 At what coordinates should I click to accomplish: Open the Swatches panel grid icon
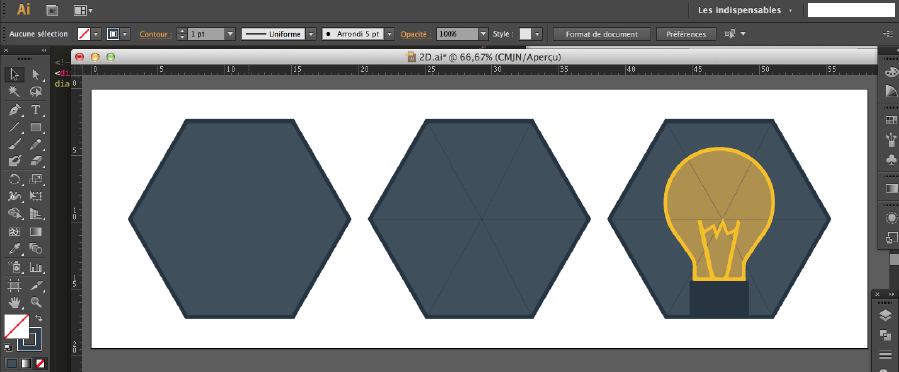pyautogui.click(x=891, y=119)
